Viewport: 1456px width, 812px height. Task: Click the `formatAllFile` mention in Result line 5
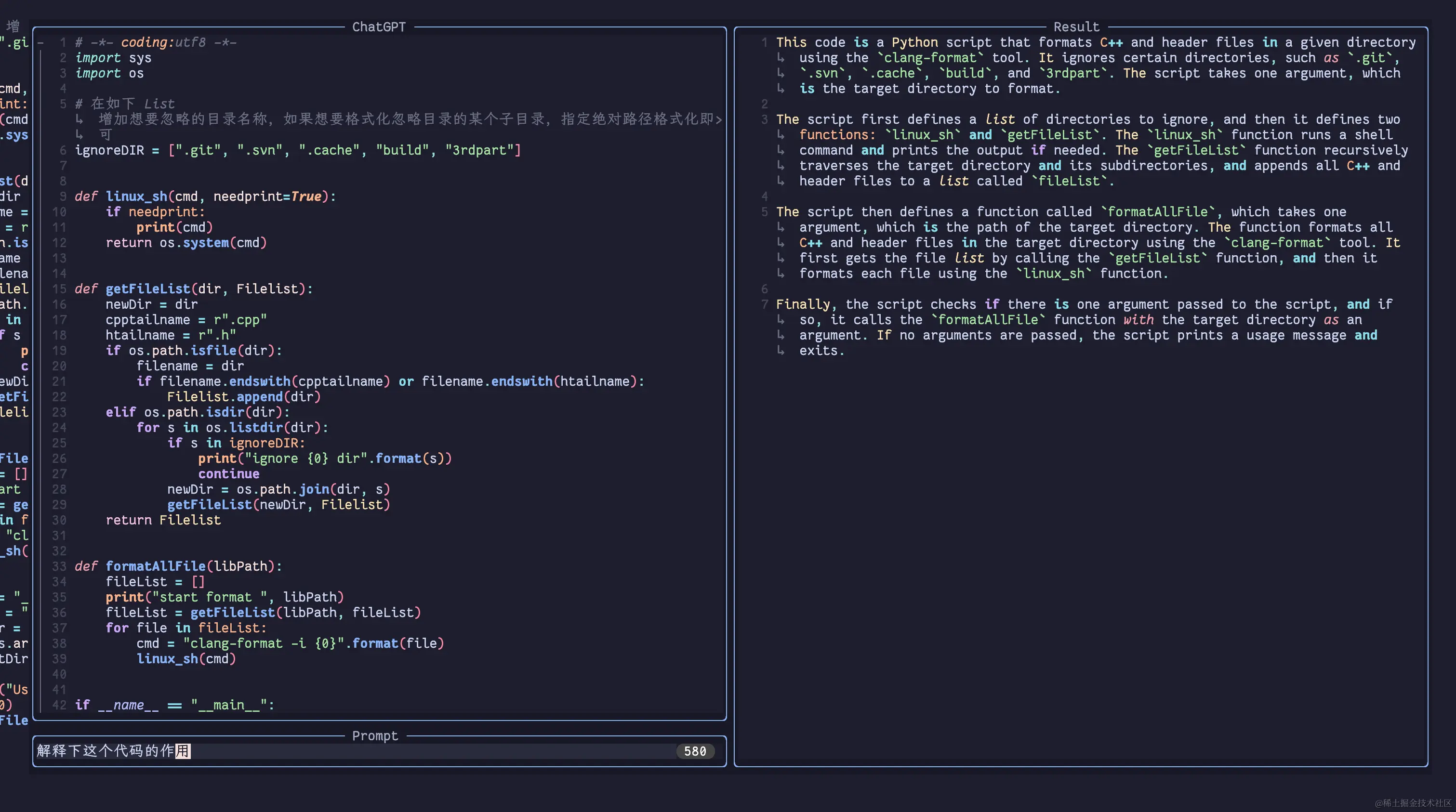[x=1158, y=212]
